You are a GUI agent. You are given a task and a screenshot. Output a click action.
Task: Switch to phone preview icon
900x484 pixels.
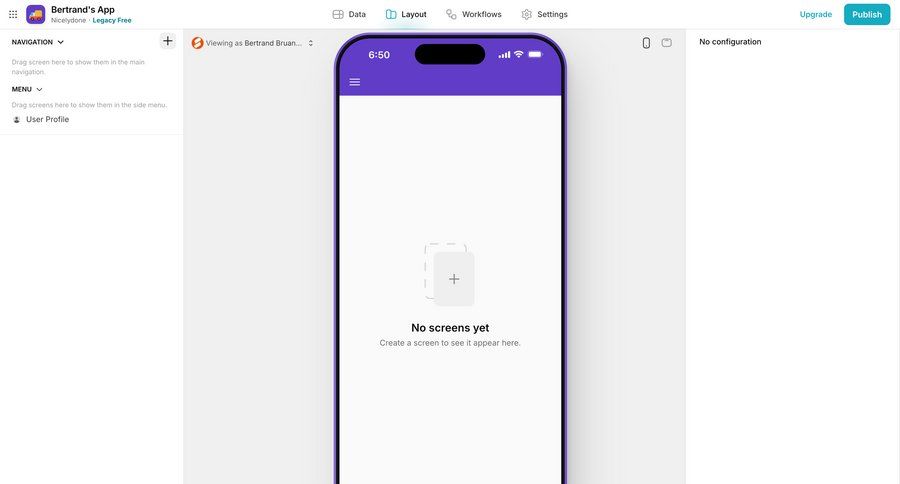point(646,43)
